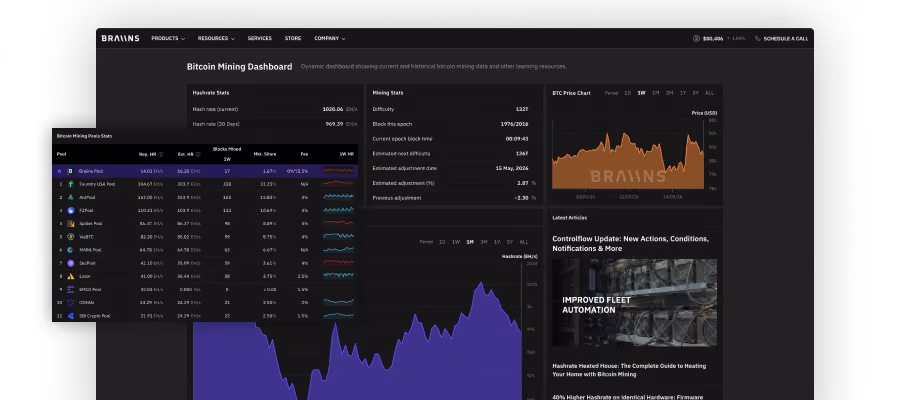Click the Difficulty value 132T
The image size is (908, 400).
[522, 109]
